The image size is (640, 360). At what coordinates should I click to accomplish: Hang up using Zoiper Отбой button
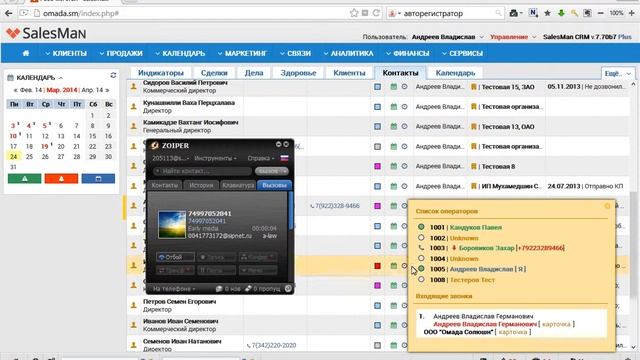[x=175, y=257]
